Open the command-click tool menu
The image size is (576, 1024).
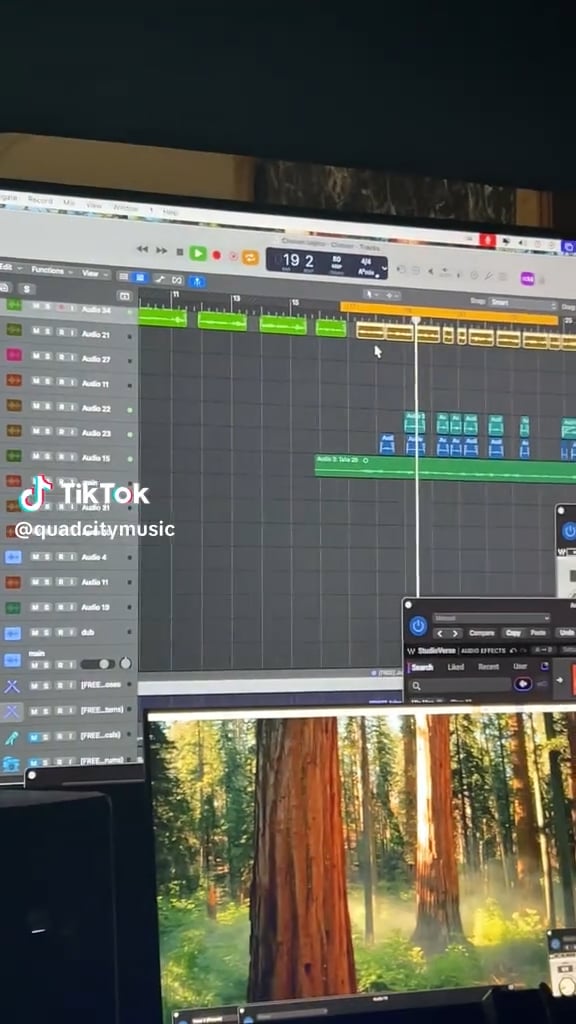(392, 295)
